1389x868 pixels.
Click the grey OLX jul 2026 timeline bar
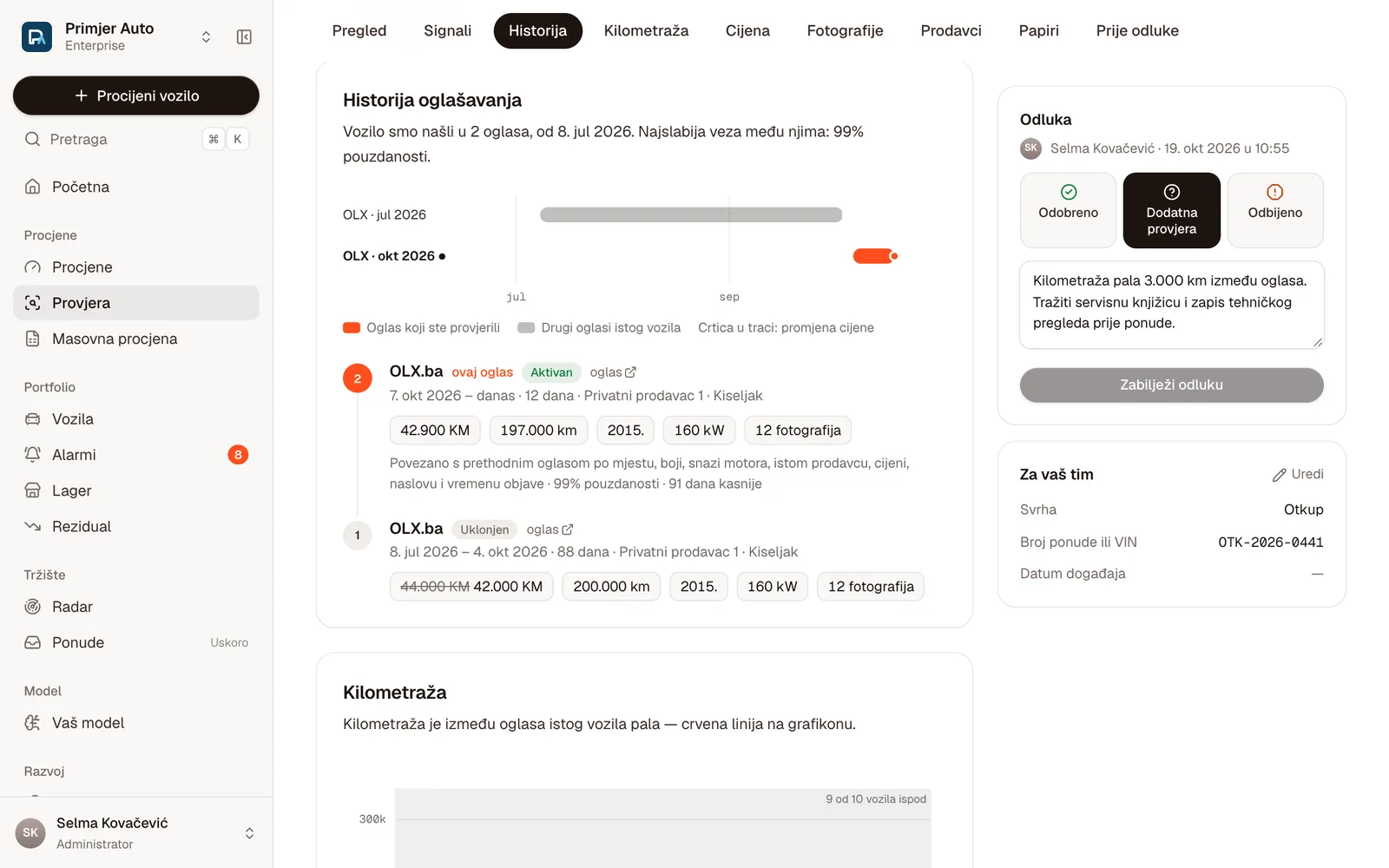(x=691, y=214)
